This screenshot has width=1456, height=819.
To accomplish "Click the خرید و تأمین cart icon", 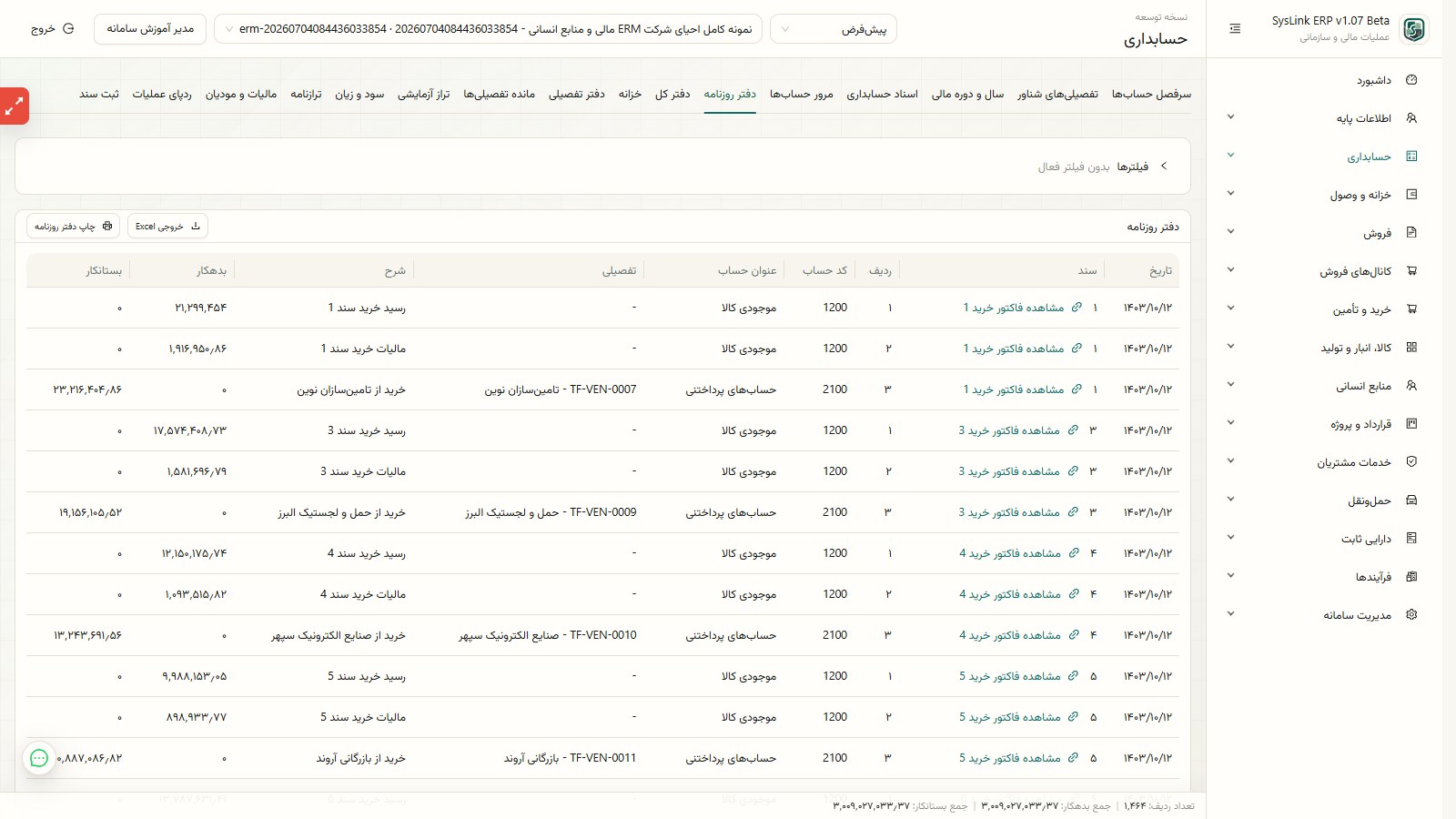I will (1411, 309).
